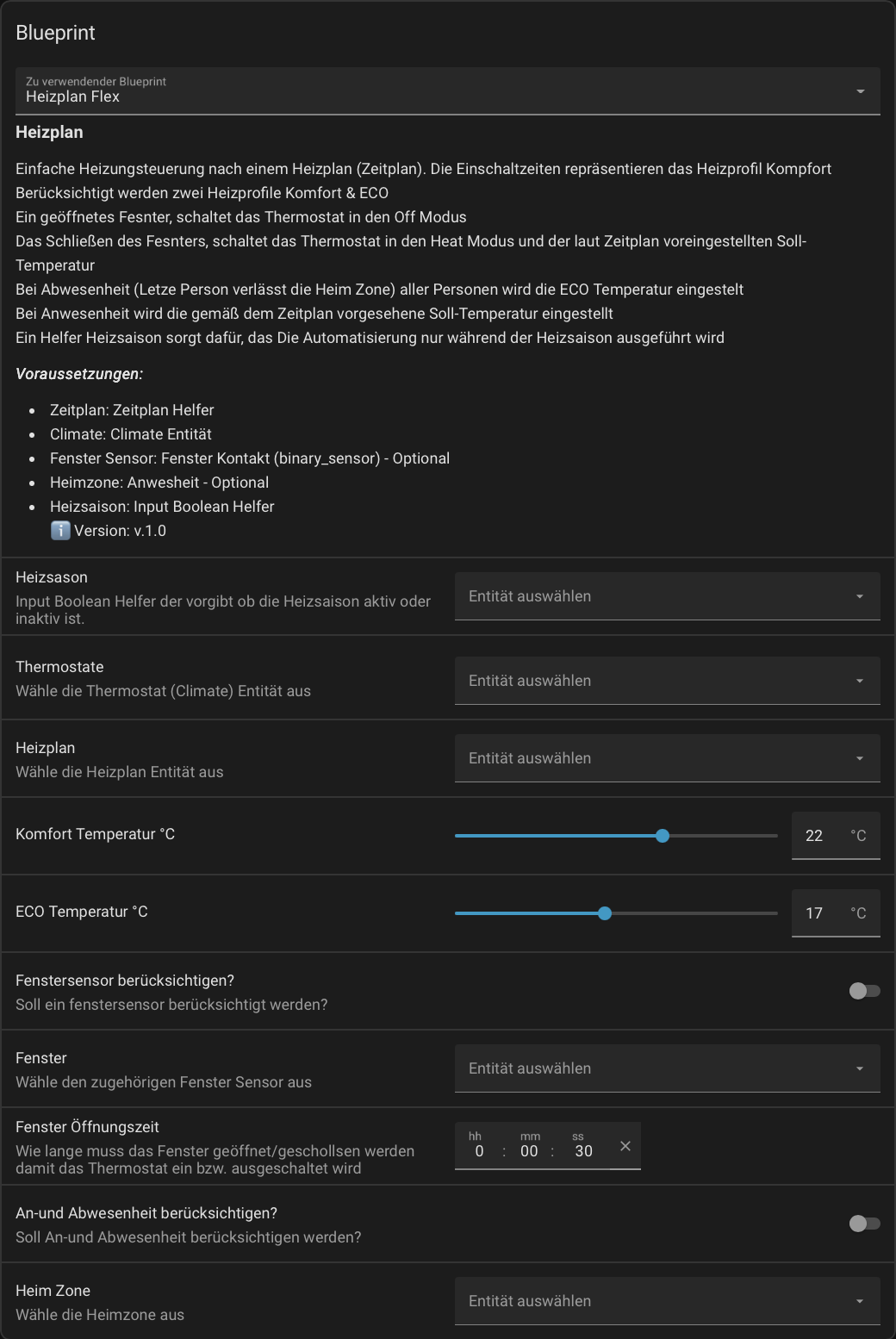Click the seconds field showing 30
Viewport: 896px width, 1339px height.
584,1151
